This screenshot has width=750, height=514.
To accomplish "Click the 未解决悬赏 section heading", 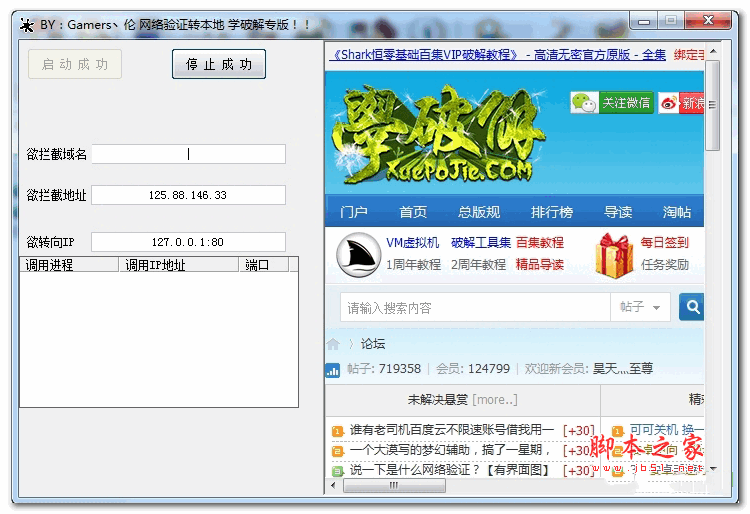I will coord(437,399).
